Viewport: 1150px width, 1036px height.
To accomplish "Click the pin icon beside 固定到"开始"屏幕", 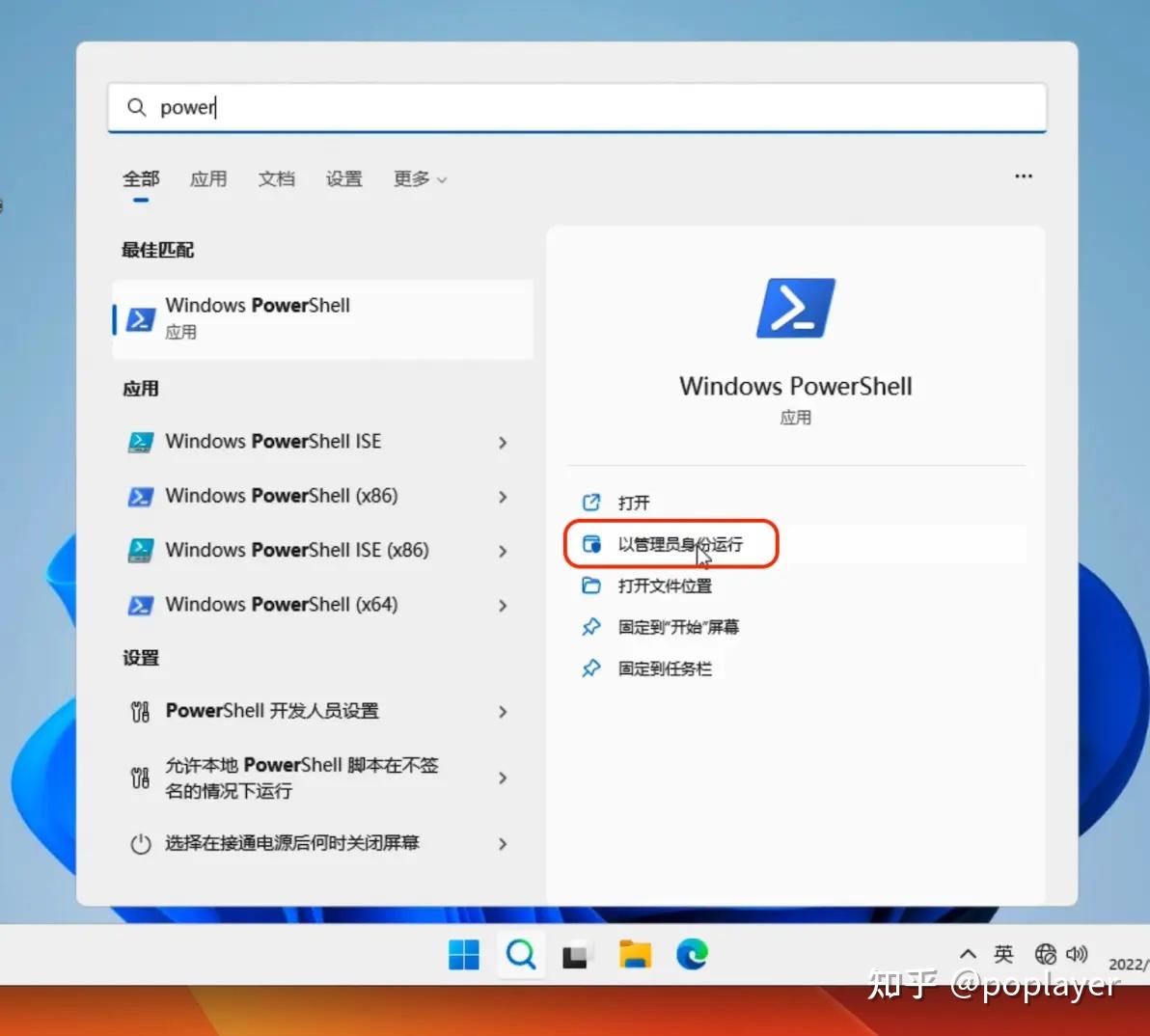I will coord(591,627).
